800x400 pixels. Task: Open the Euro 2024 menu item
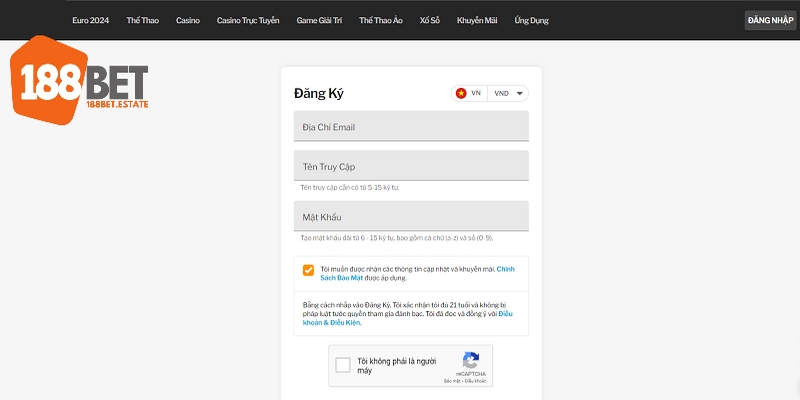[91, 20]
